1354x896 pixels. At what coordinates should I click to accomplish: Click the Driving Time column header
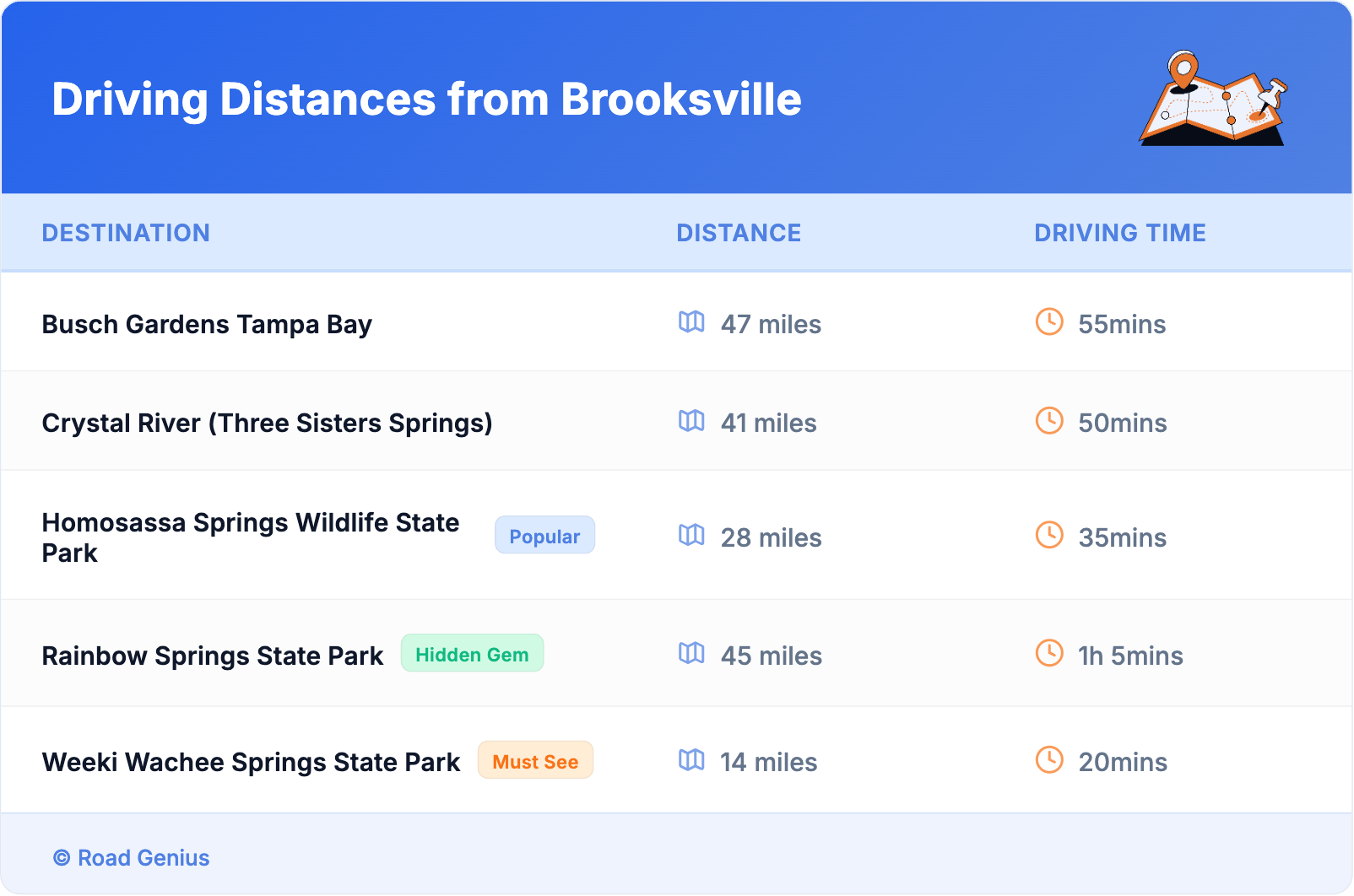tap(1119, 233)
